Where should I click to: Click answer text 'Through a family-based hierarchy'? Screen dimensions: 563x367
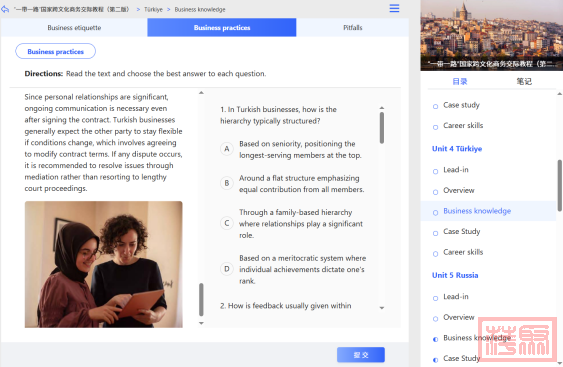pyautogui.click(x=301, y=223)
